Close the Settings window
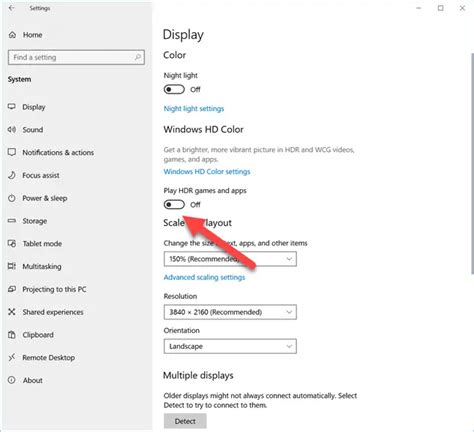 point(462,8)
